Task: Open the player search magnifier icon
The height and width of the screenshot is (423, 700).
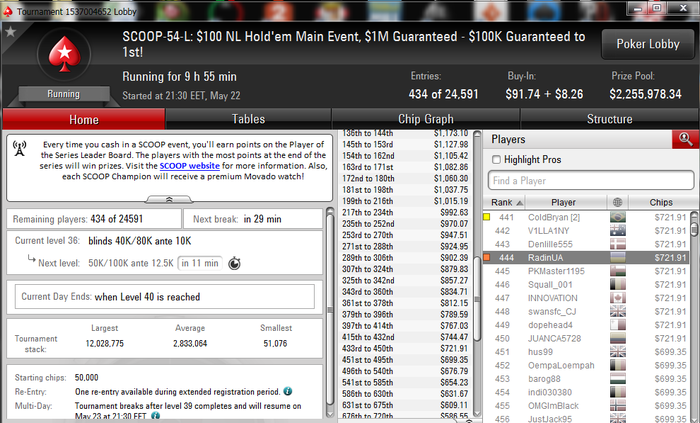Action: click(x=686, y=139)
